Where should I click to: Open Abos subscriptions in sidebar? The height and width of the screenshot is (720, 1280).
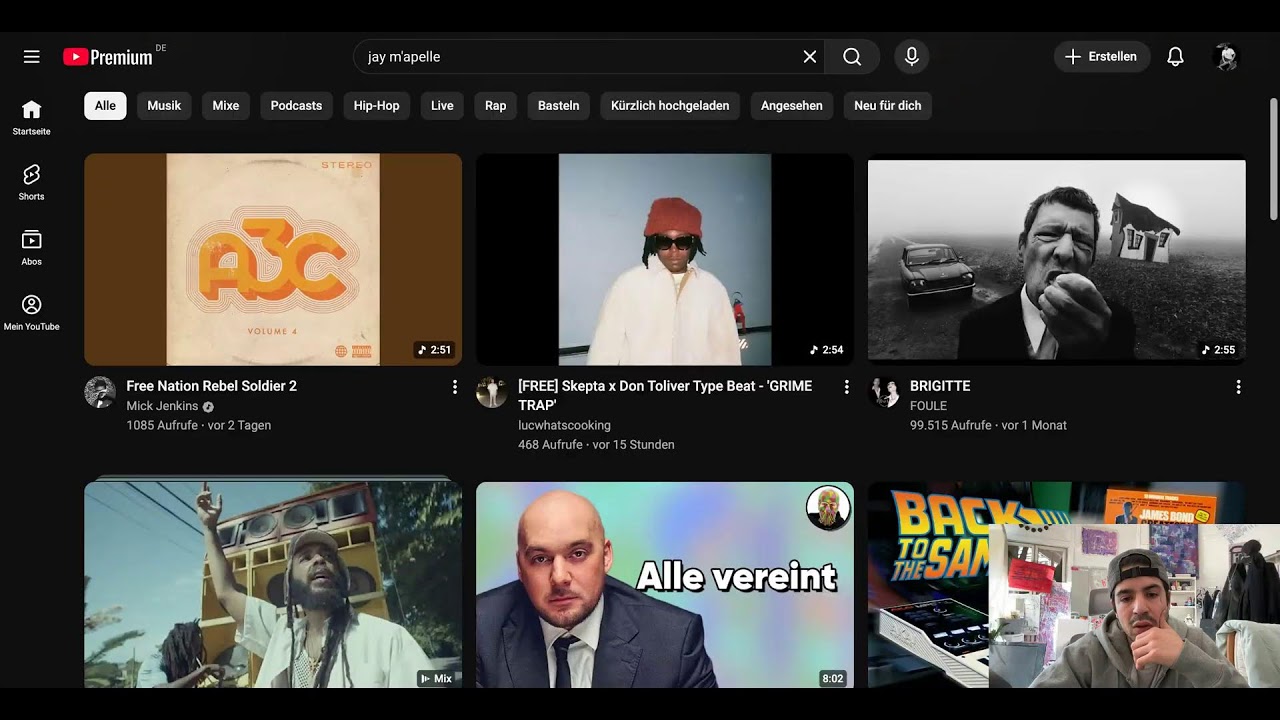click(32, 247)
